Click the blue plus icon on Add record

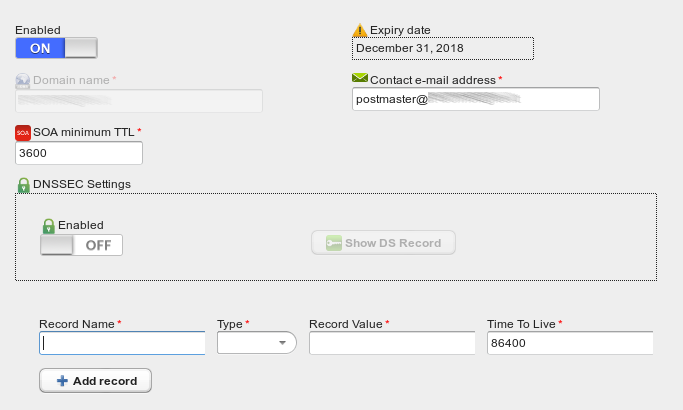coord(62,381)
